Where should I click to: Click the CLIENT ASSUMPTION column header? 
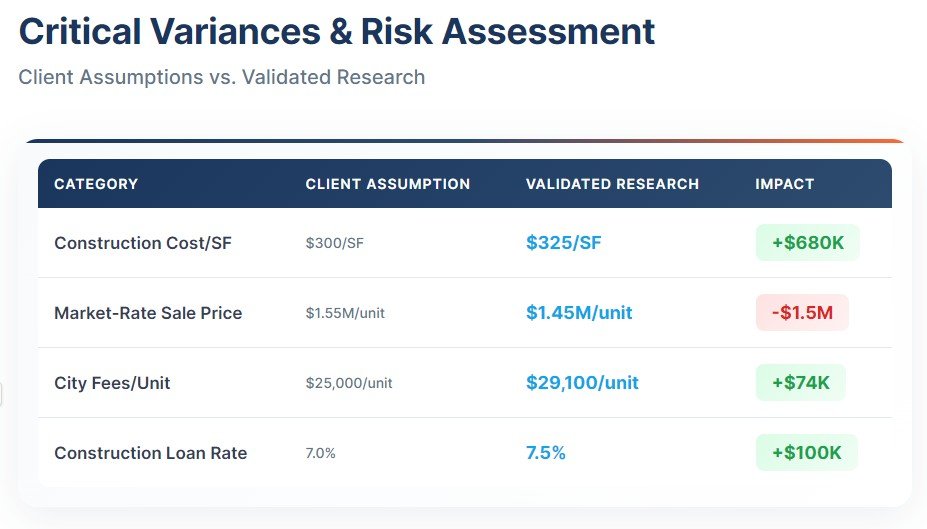387,184
